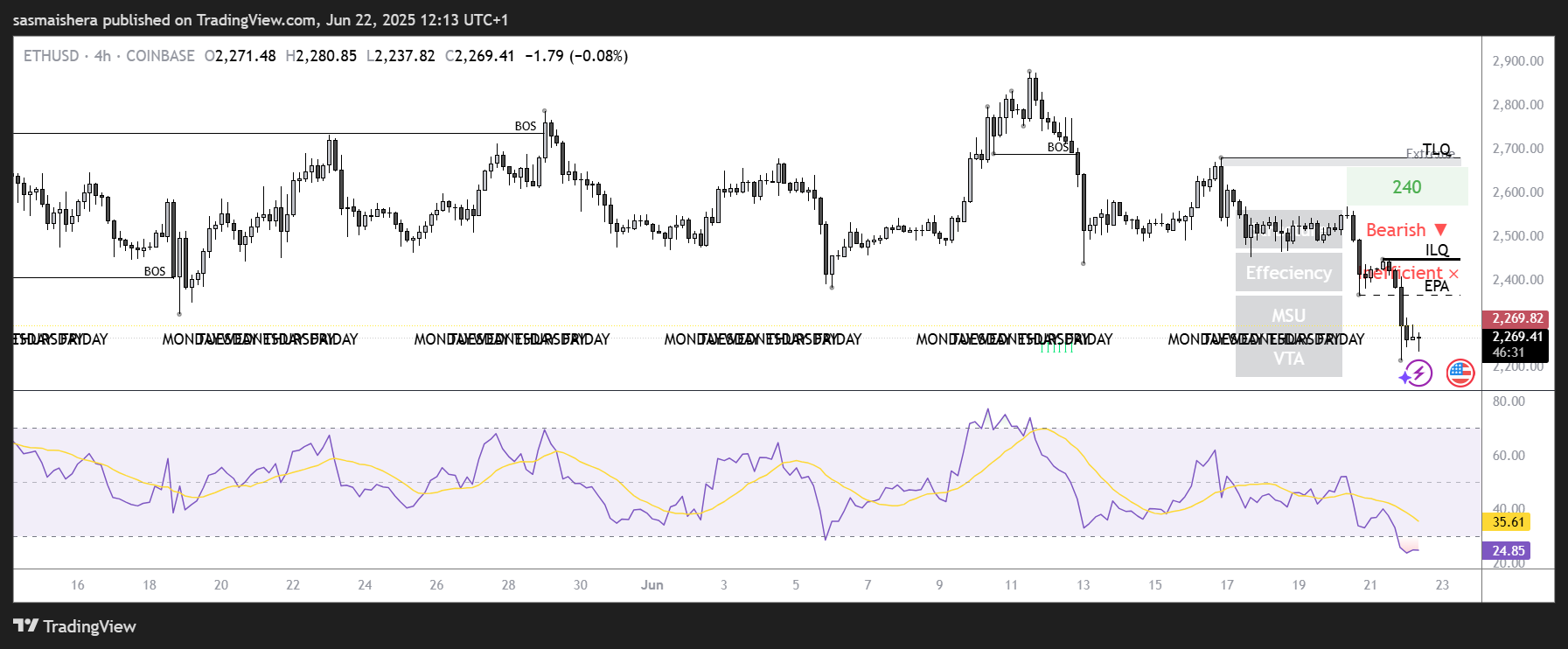
Task: Select the ILQ line label
Action: tap(1437, 250)
